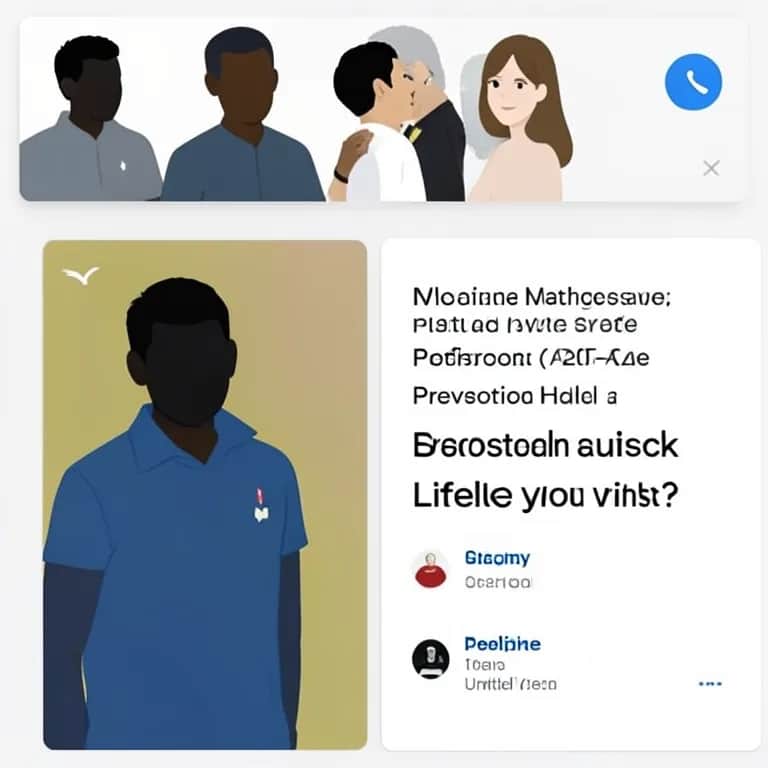Select the man in blue collared shirt

point(242,114)
